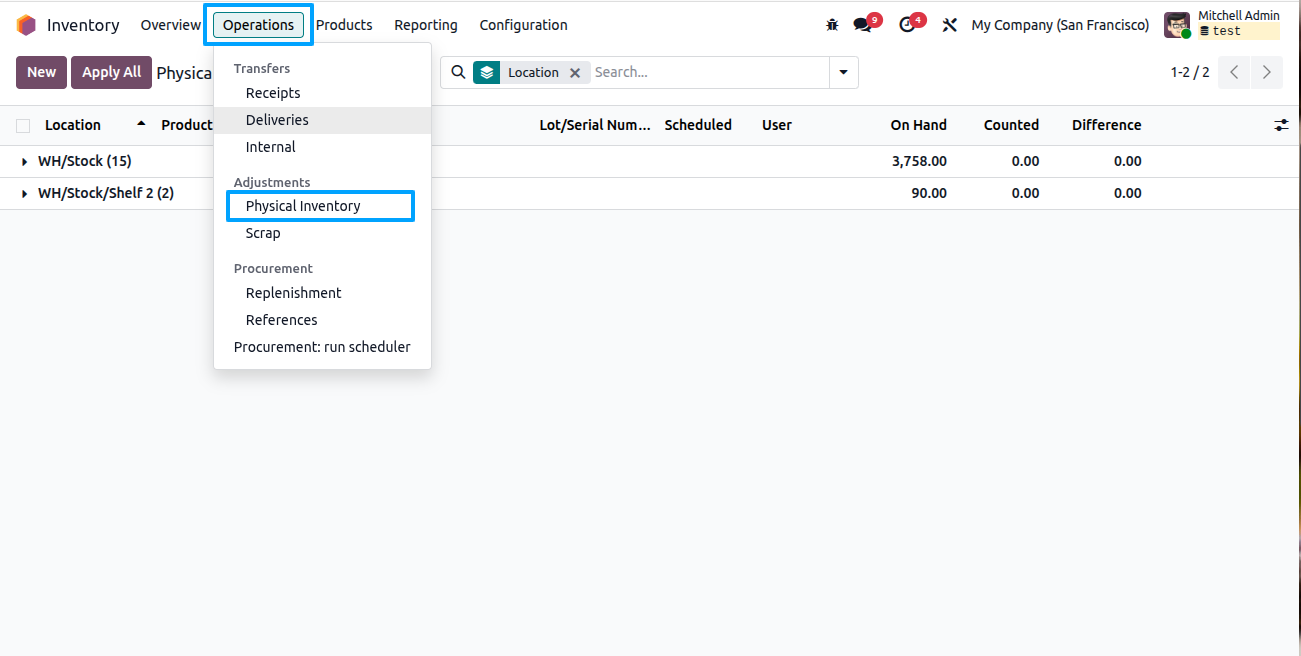Click the Apply All button
Screen dimensions: 1301x656
tap(111, 72)
